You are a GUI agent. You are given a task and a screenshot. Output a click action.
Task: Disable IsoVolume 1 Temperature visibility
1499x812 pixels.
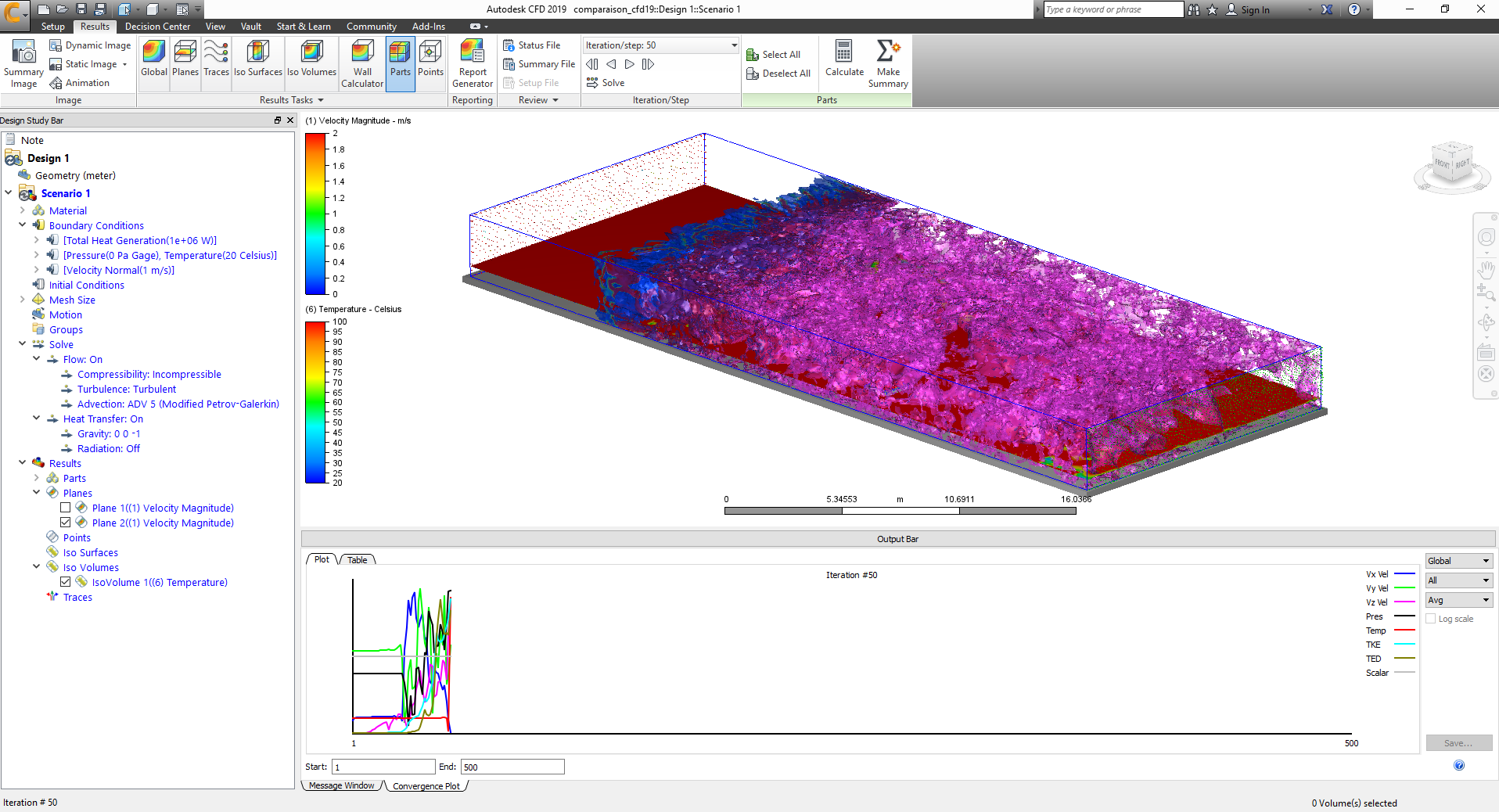66,581
